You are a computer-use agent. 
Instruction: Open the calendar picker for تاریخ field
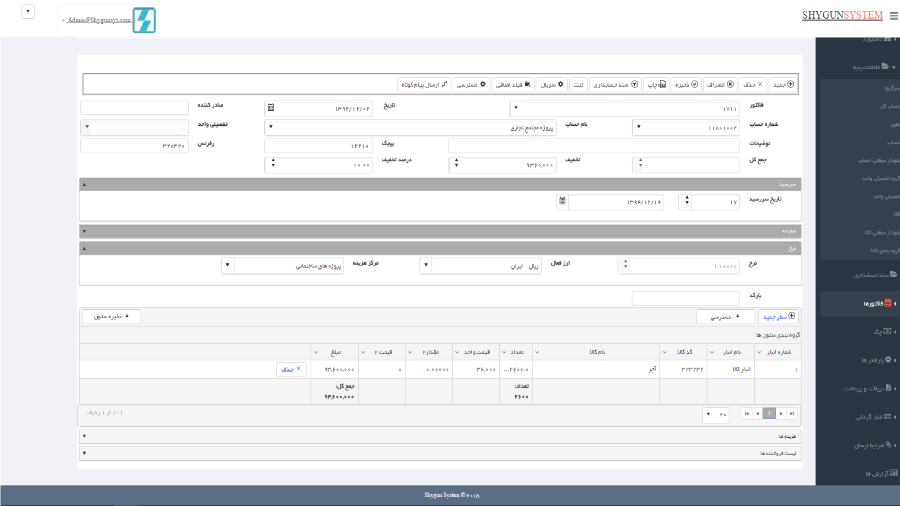pyautogui.click(x=271, y=108)
